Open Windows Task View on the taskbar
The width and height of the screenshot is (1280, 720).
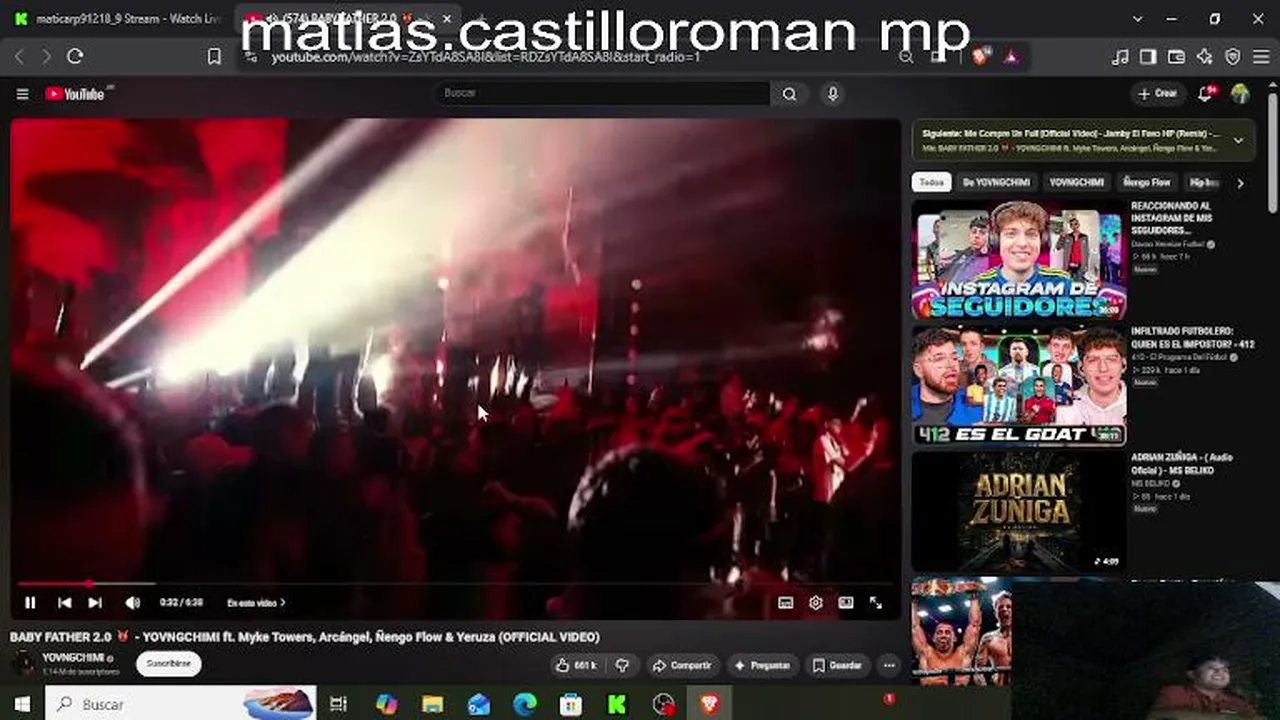338,704
